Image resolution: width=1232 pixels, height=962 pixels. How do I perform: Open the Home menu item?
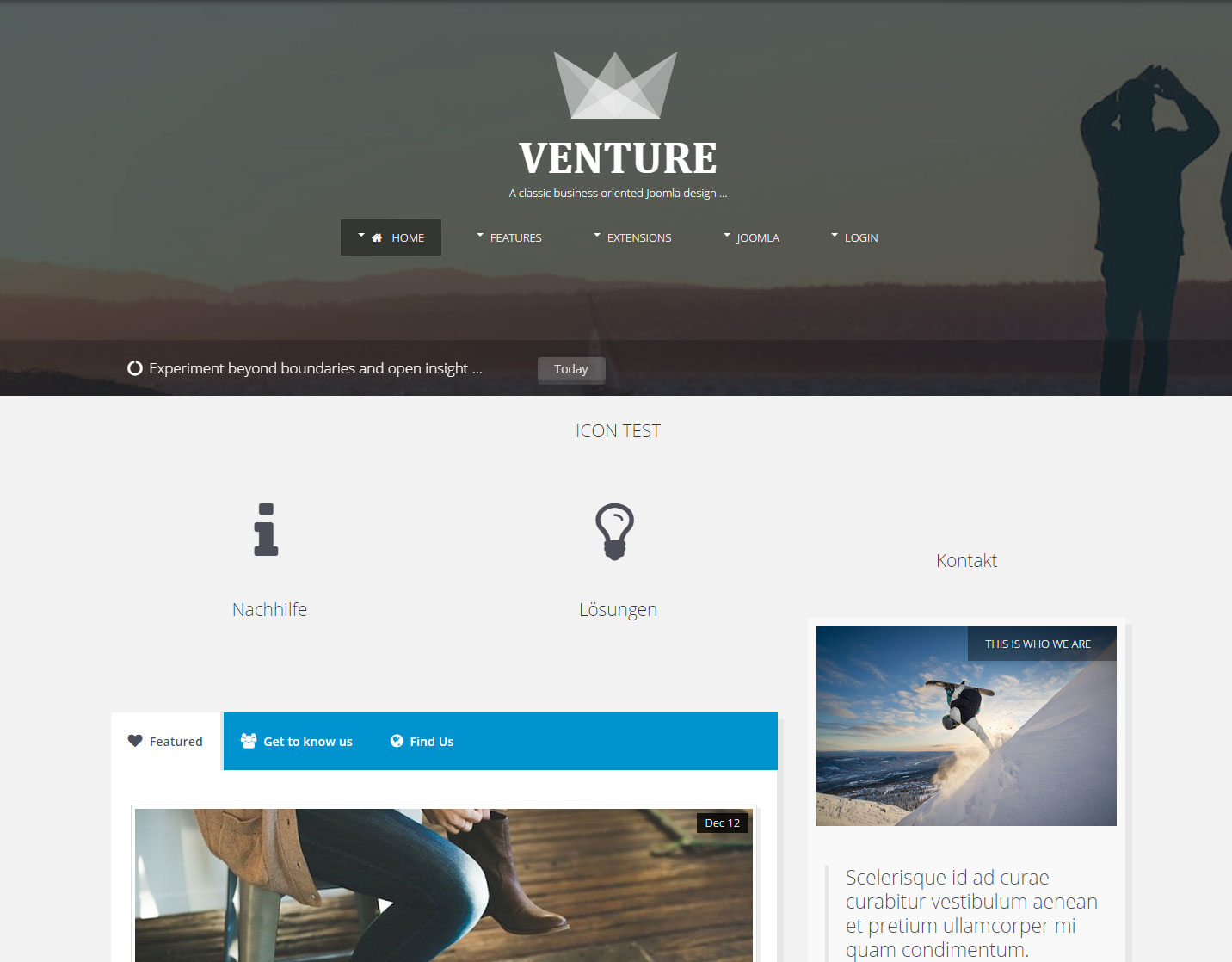pyautogui.click(x=391, y=237)
